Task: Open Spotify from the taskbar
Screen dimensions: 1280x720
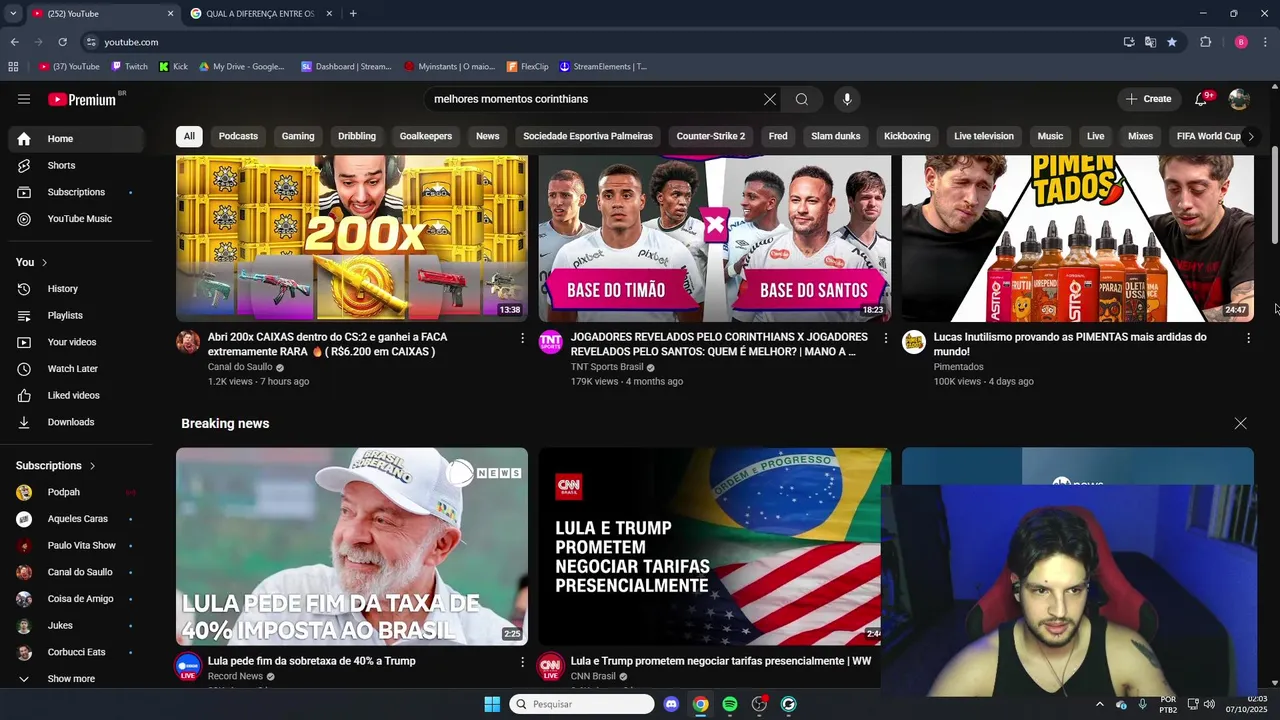Action: point(730,704)
